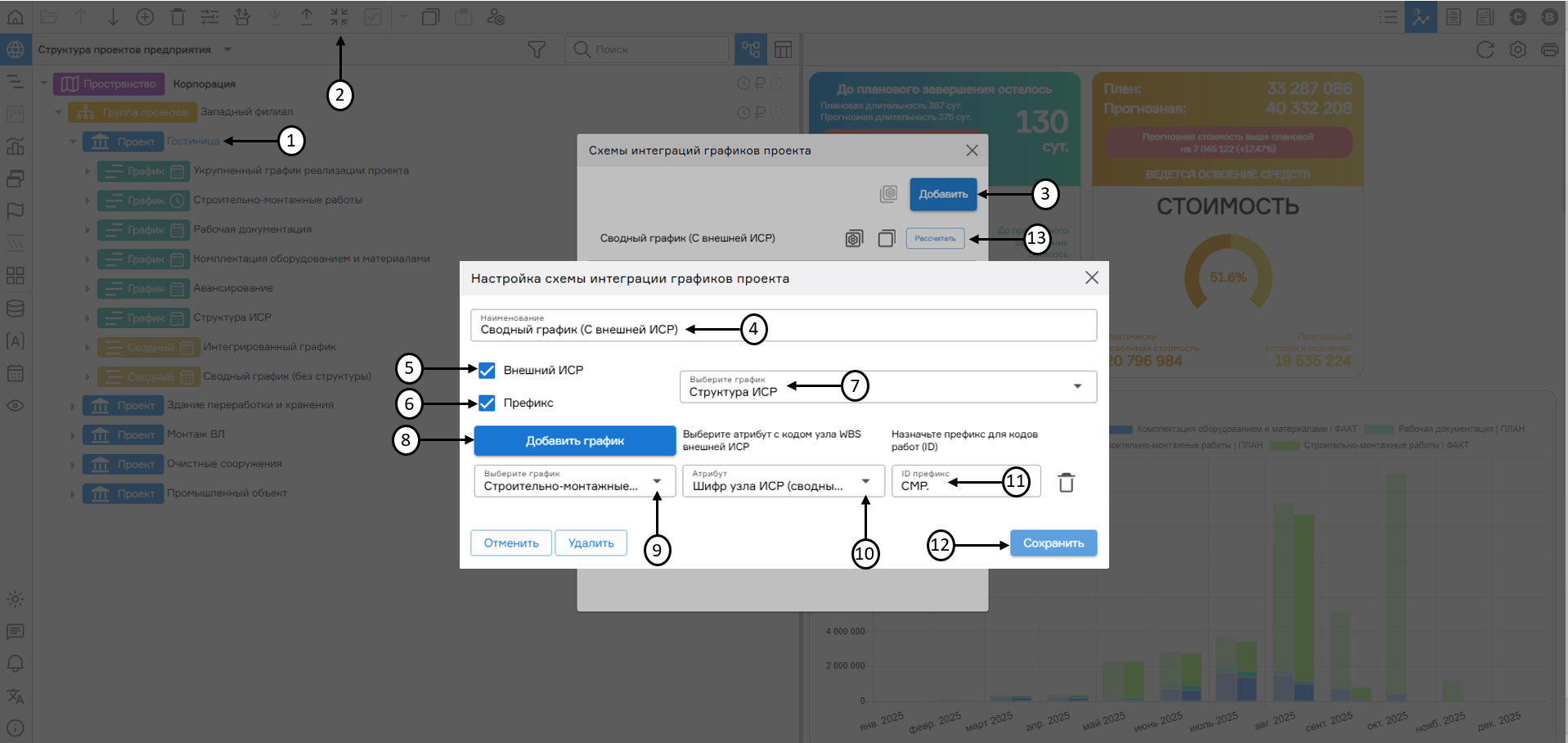Click the copy icon beside Рассчитать
The height and width of the screenshot is (743, 1568).
[x=887, y=239]
